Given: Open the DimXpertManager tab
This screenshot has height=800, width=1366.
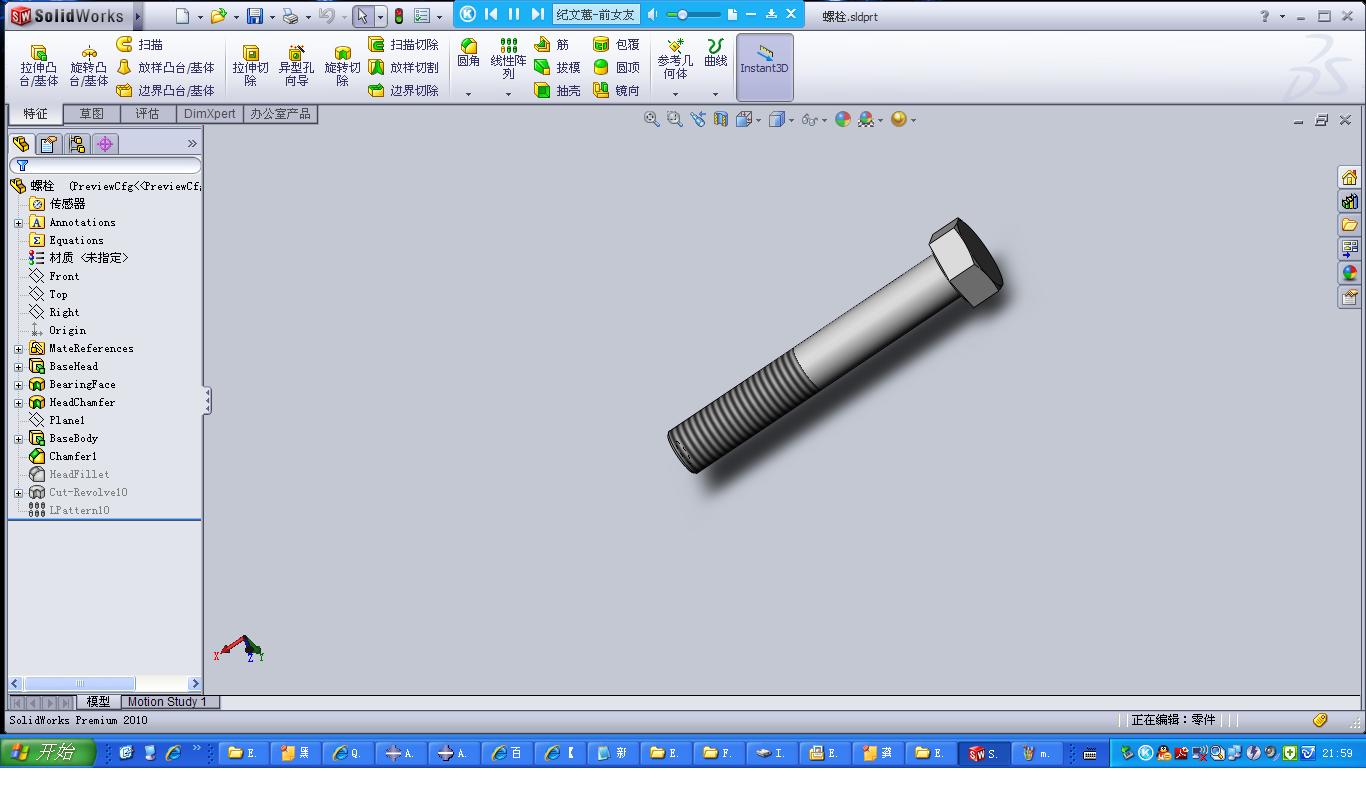Looking at the screenshot, I should (105, 144).
